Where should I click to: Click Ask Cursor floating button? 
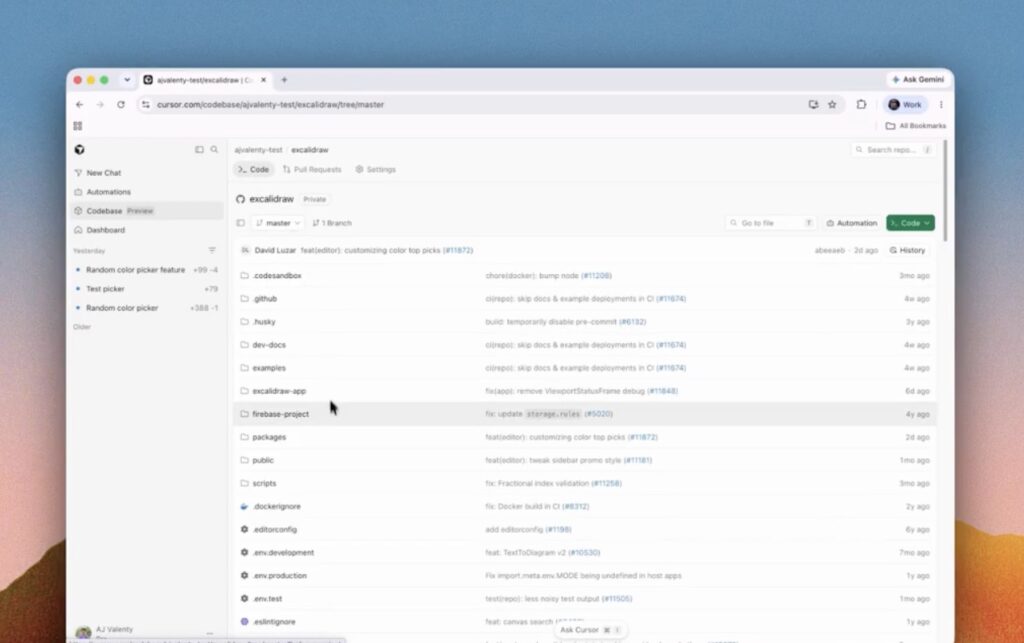(x=590, y=630)
